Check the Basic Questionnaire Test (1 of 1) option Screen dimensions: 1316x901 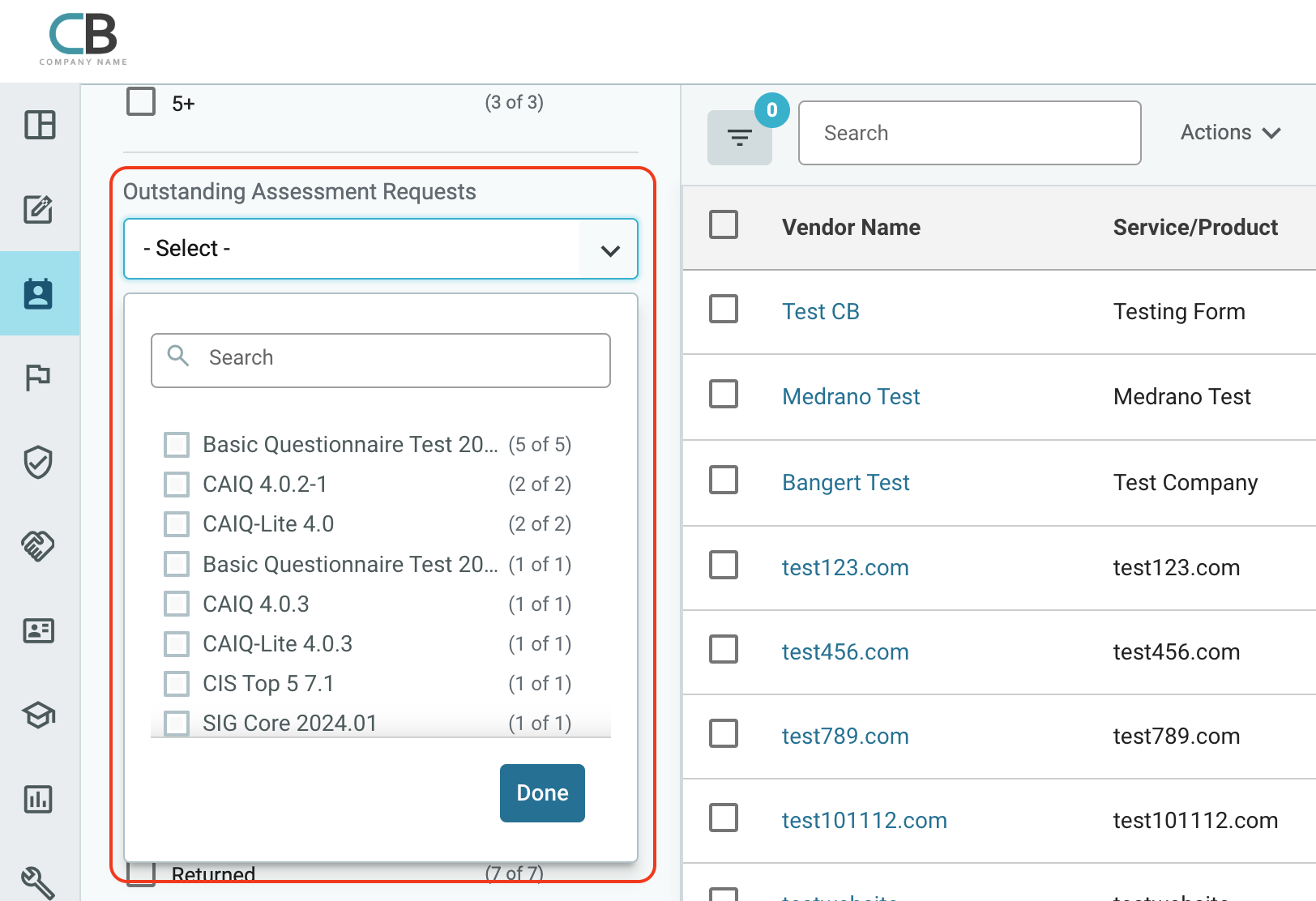pos(177,564)
